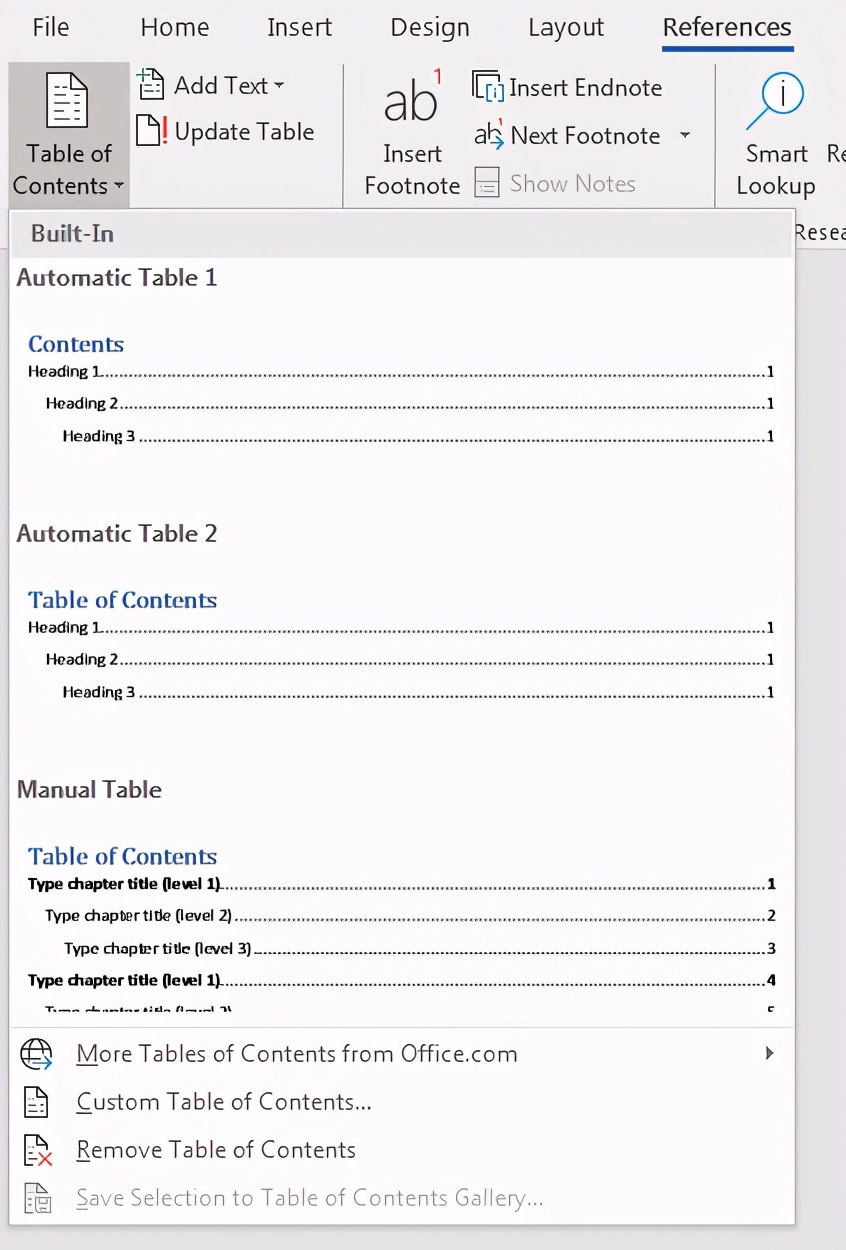Screen dimensions: 846x1250
Task: Switch to the Home tab
Action: (175, 27)
